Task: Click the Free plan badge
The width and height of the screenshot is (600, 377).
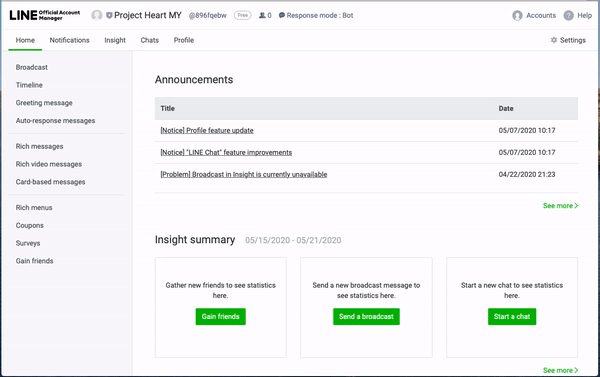Action: tap(243, 15)
